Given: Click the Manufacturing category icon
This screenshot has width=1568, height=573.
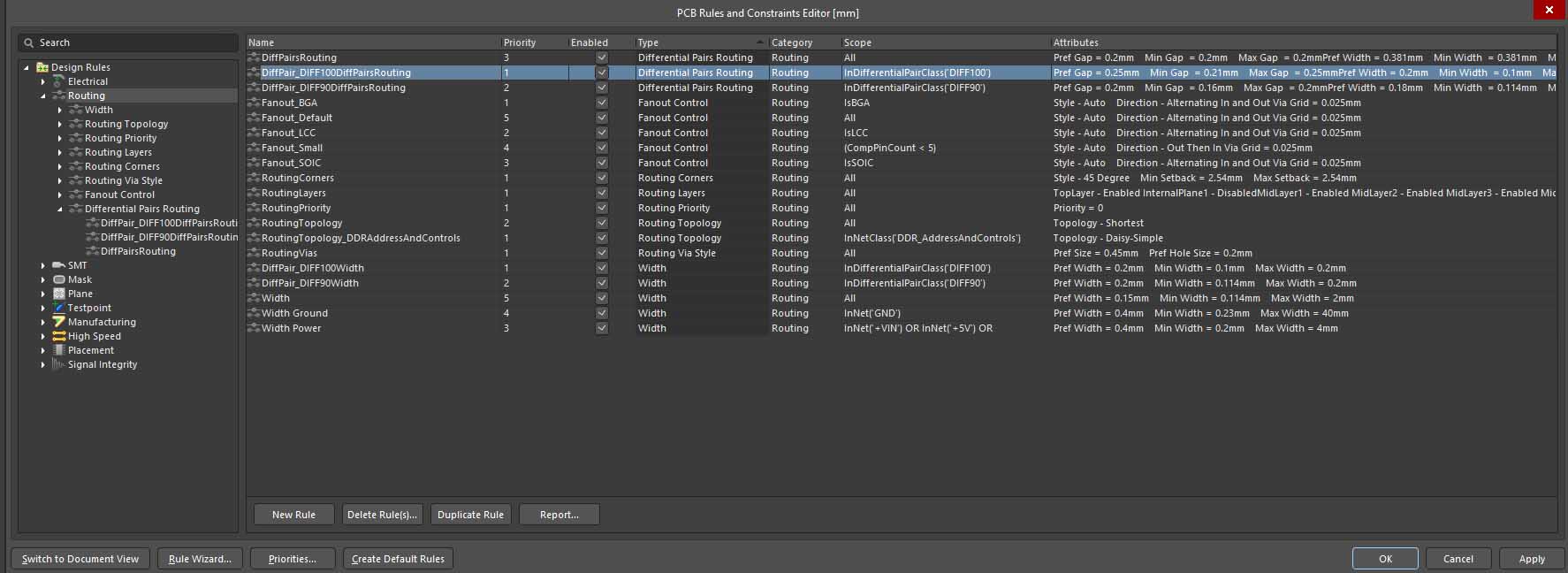Looking at the screenshot, I should (59, 322).
